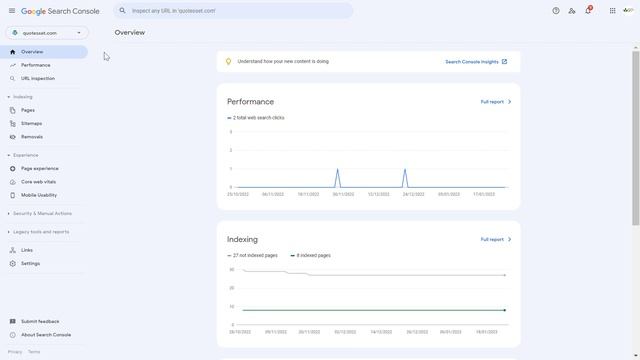Click the Performance card heading
The width and height of the screenshot is (640, 360).
point(250,102)
